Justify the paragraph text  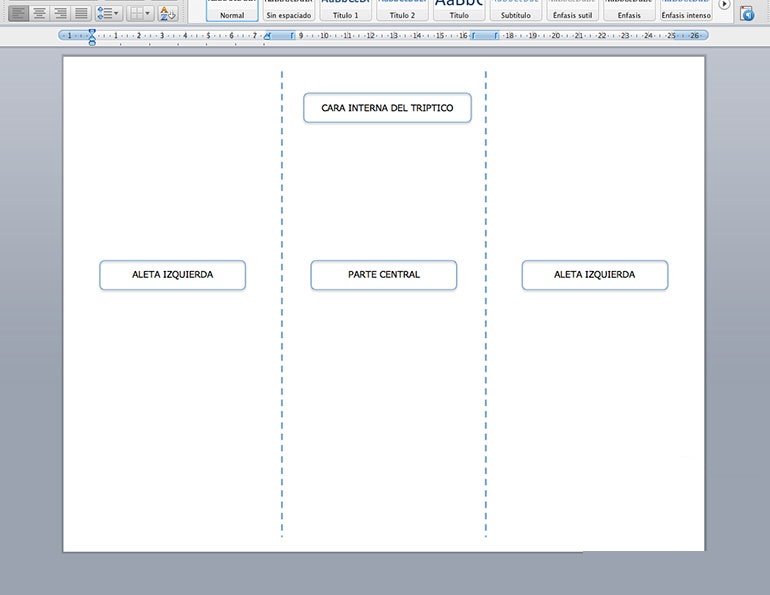point(82,13)
